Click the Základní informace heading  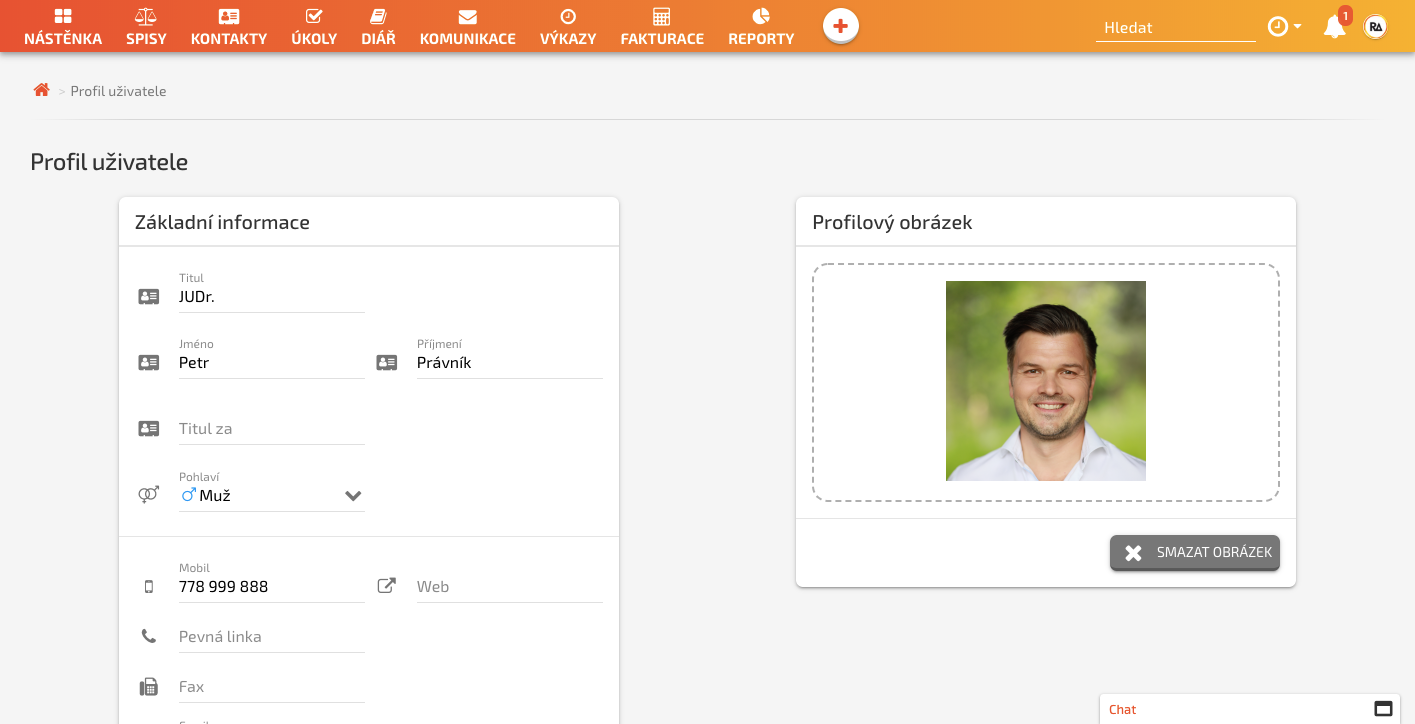point(222,222)
